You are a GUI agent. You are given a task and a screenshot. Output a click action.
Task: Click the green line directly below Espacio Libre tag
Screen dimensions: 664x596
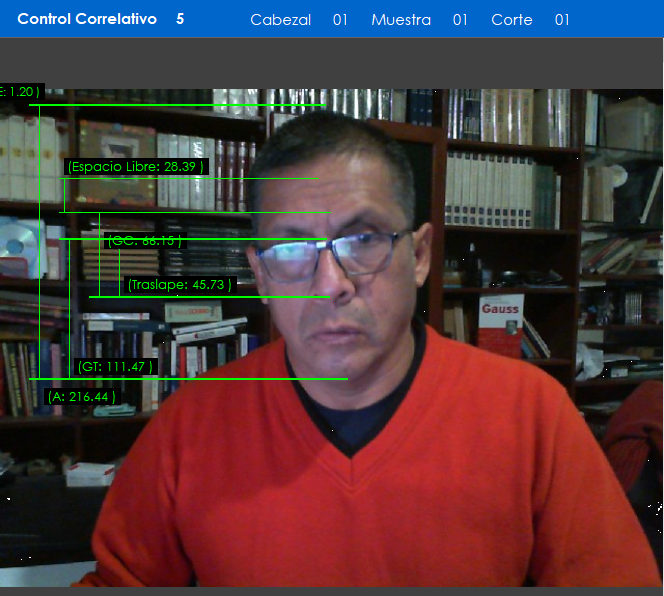pyautogui.click(x=190, y=179)
